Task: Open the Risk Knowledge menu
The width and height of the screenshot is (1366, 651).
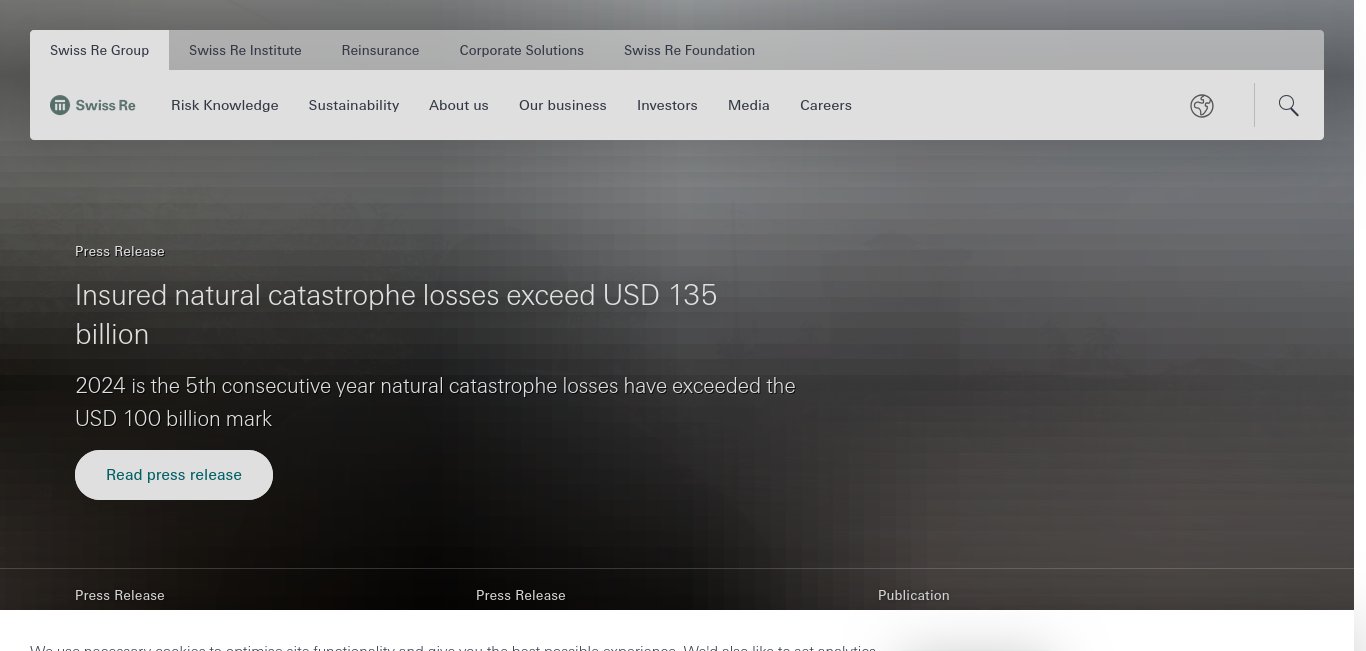Action: pyautogui.click(x=224, y=105)
